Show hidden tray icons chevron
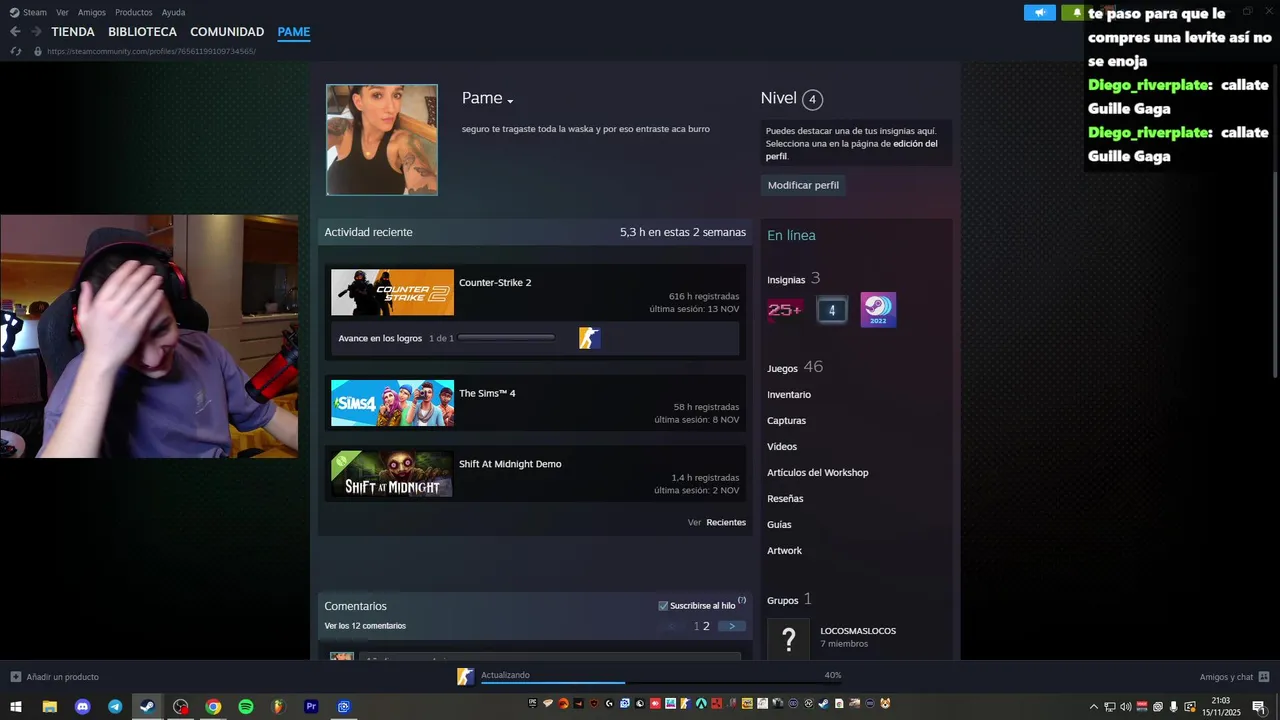The width and height of the screenshot is (1280, 720). tap(1093, 707)
